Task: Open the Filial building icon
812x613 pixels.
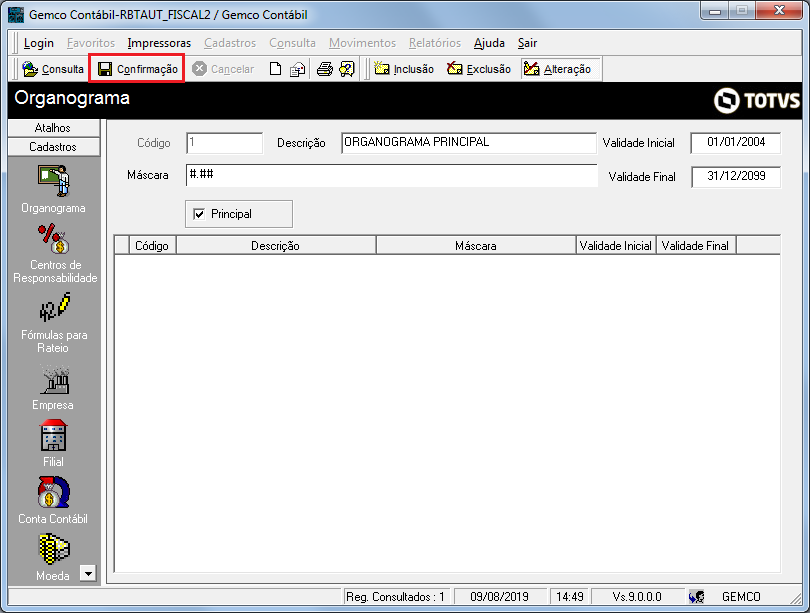Action: pos(54,435)
